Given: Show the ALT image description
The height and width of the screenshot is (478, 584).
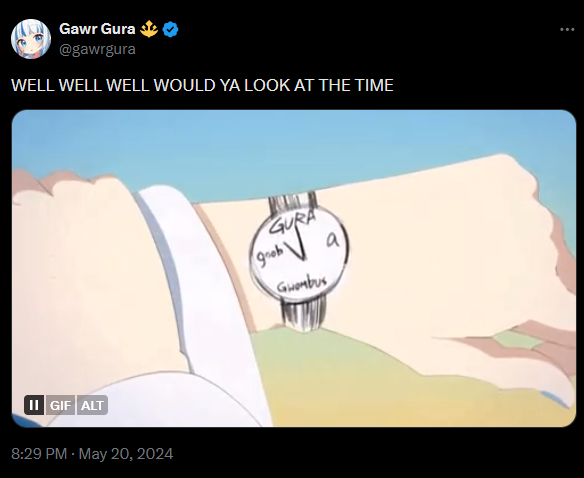Looking at the screenshot, I should pyautogui.click(x=92, y=405).
